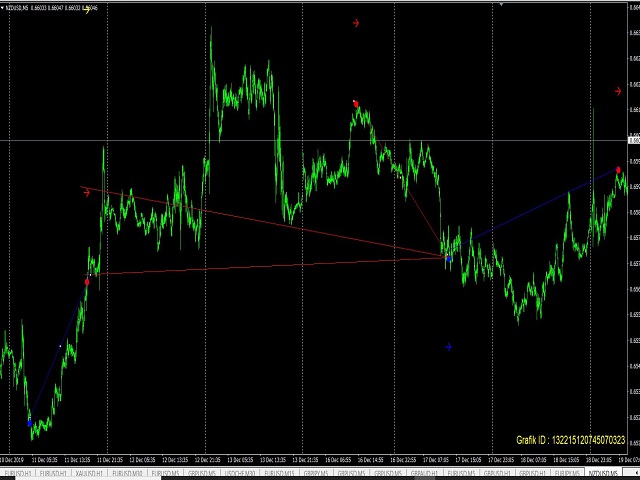This screenshot has height=480, width=640.
Task: Switch to the GBPJPY,M5 chart tab
Action: [x=316, y=473]
